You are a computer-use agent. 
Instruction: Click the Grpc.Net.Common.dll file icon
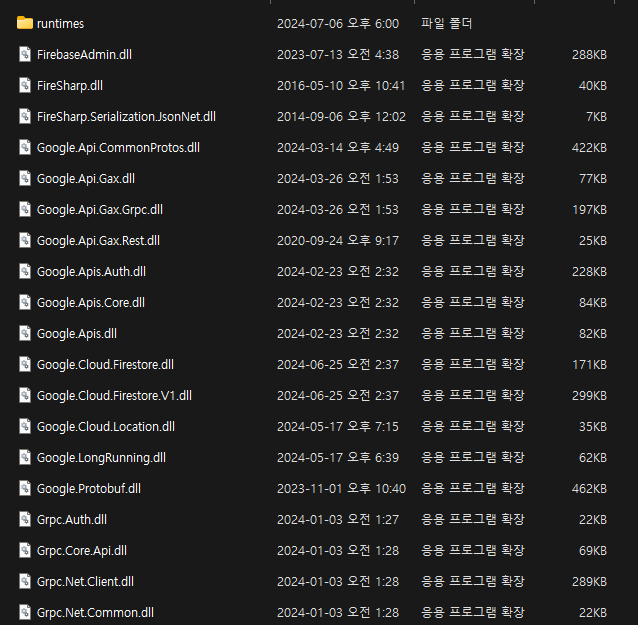coord(25,612)
